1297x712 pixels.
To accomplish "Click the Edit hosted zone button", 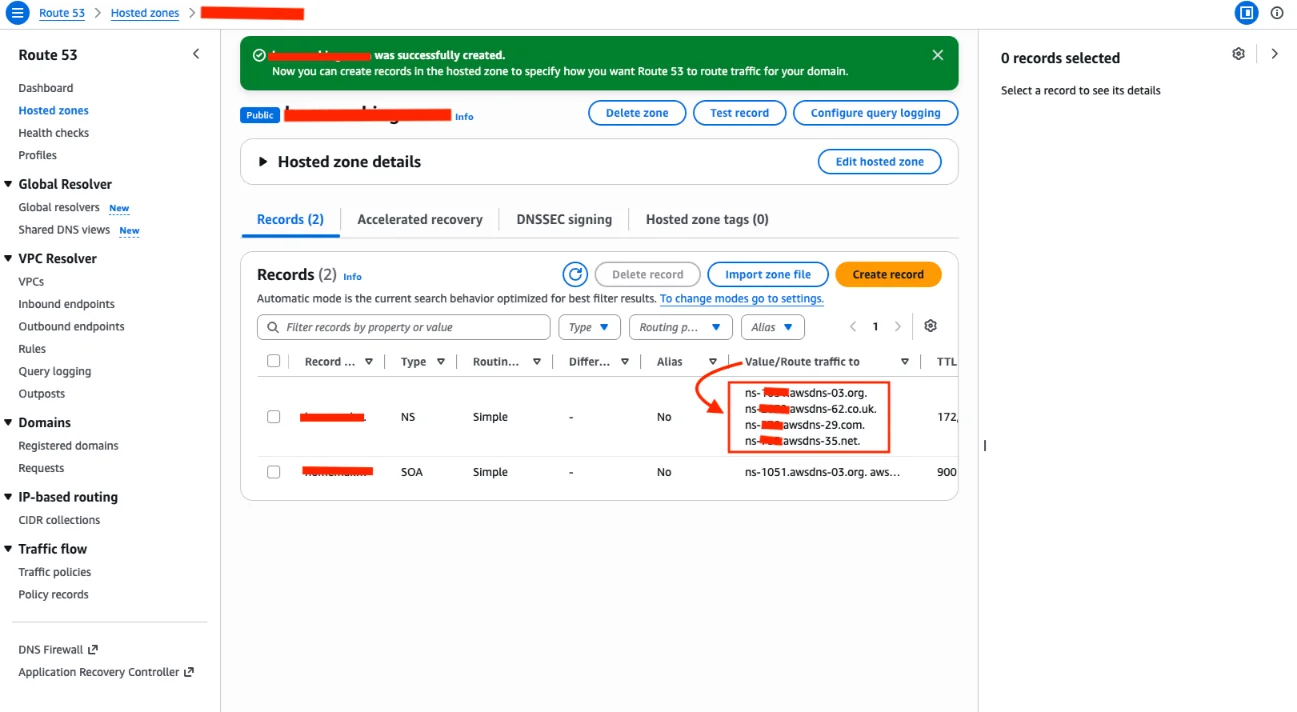I will 880,162.
